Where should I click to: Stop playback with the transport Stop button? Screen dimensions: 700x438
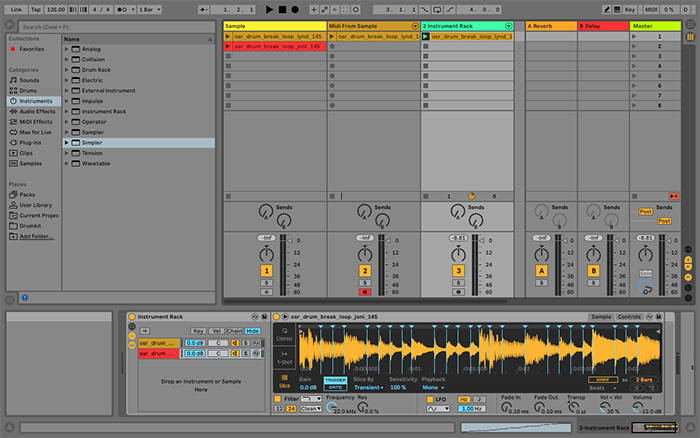[x=282, y=9]
